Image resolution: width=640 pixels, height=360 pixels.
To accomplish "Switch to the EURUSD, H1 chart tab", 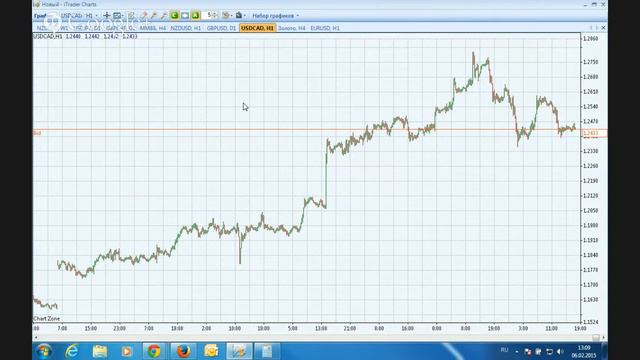I will pos(325,28).
